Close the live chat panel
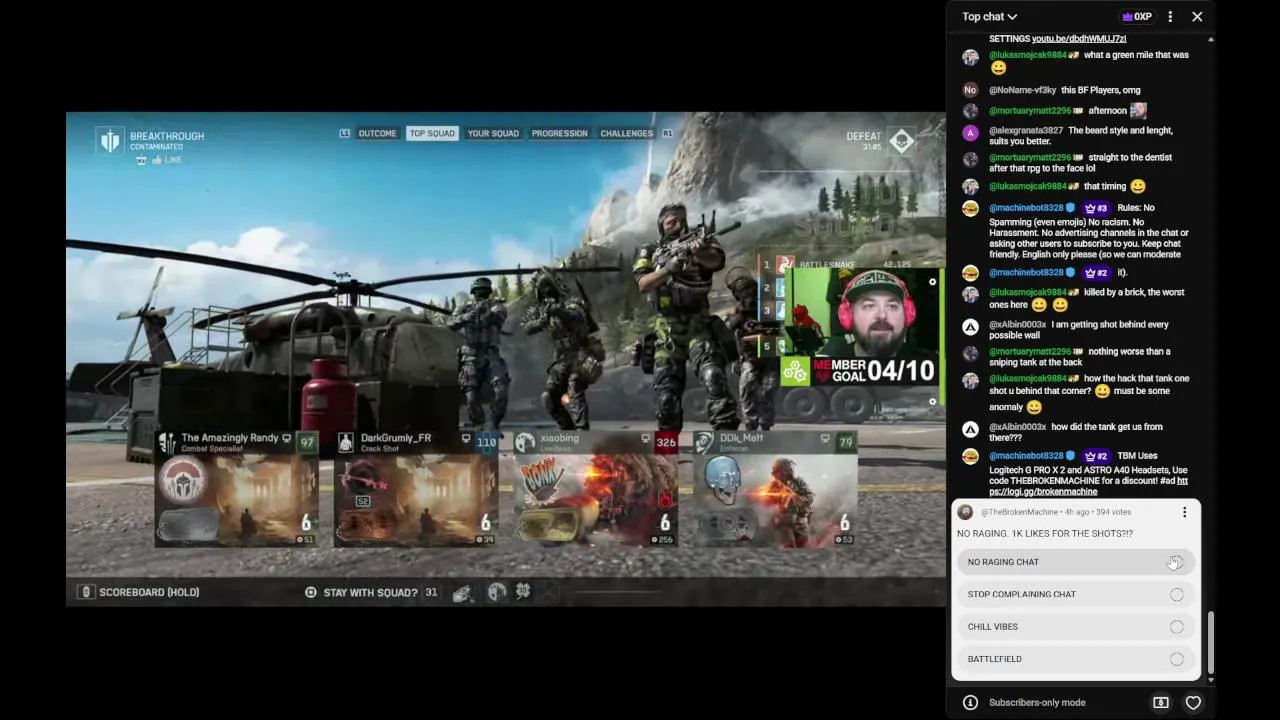This screenshot has height=720, width=1280. click(x=1197, y=16)
